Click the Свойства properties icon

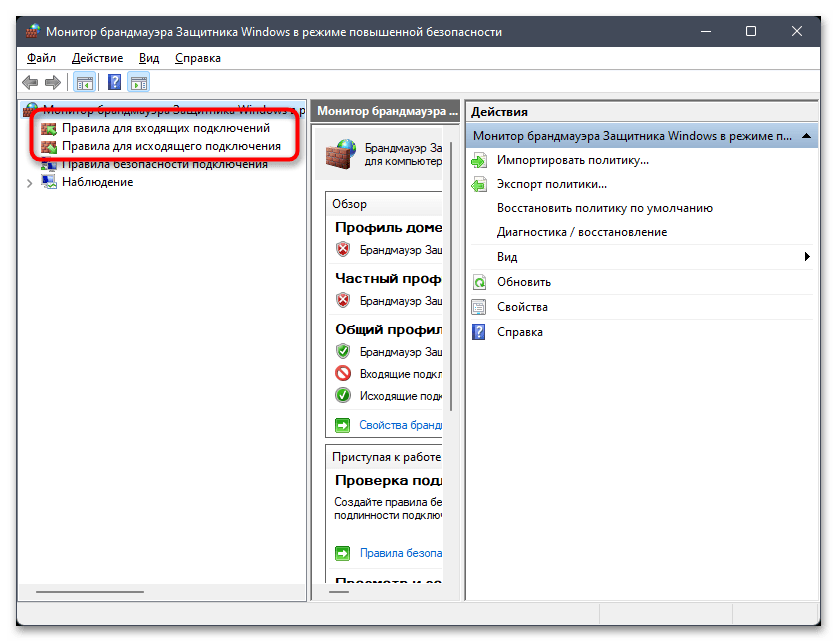click(x=479, y=307)
